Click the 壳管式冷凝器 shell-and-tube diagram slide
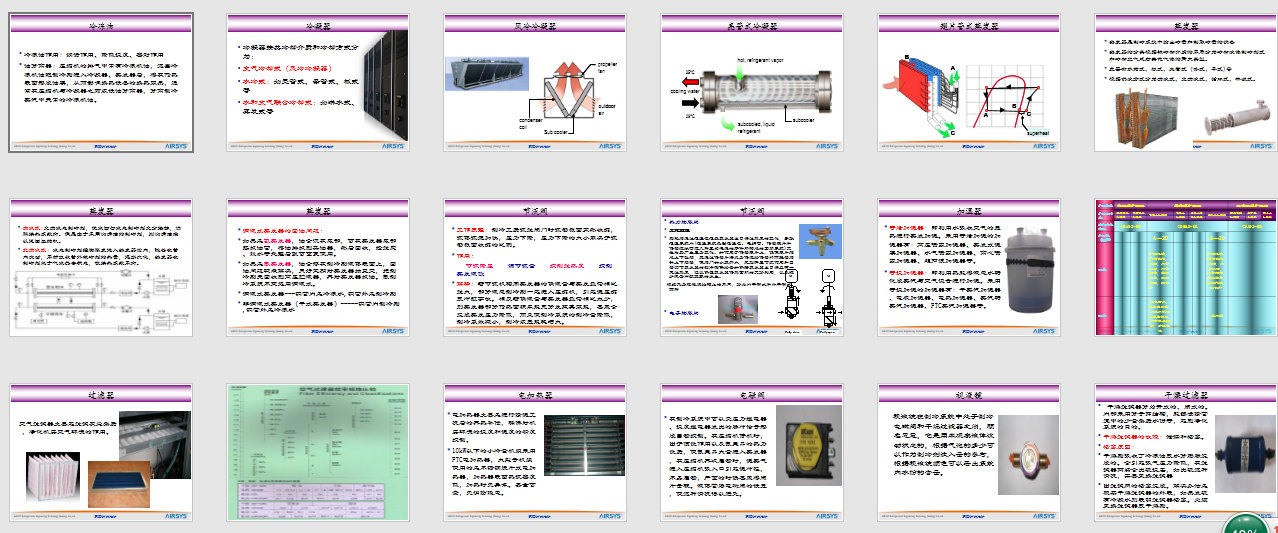 click(x=752, y=83)
